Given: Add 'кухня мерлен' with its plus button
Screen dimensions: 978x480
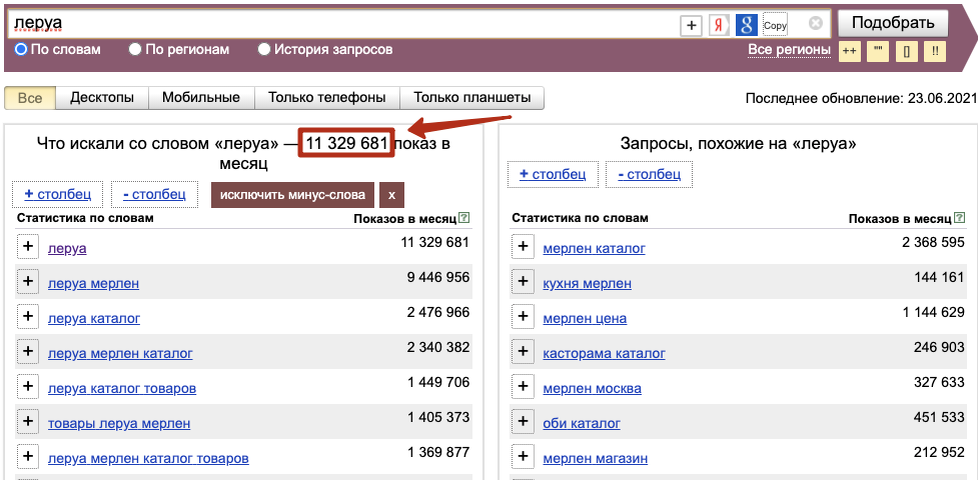Looking at the screenshot, I should point(523,282).
